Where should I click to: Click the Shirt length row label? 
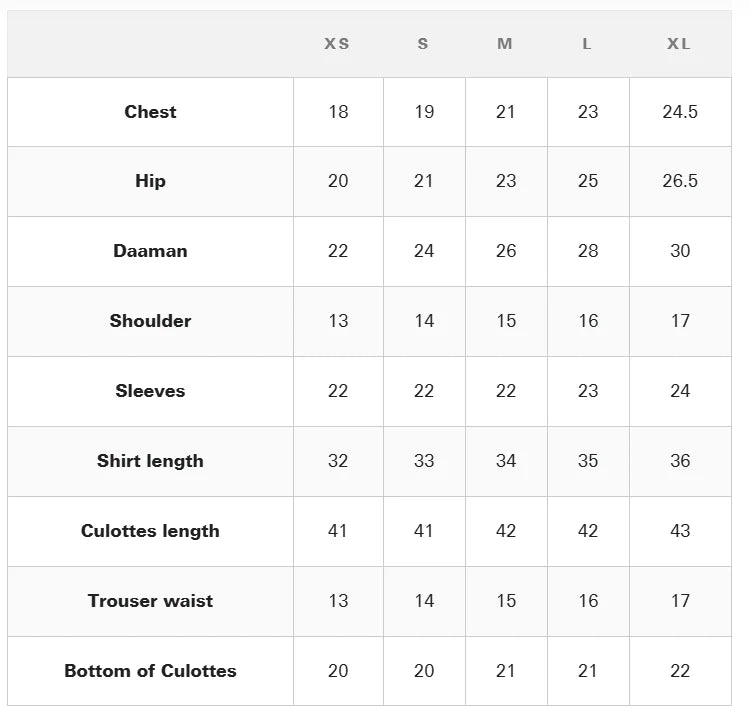point(150,461)
